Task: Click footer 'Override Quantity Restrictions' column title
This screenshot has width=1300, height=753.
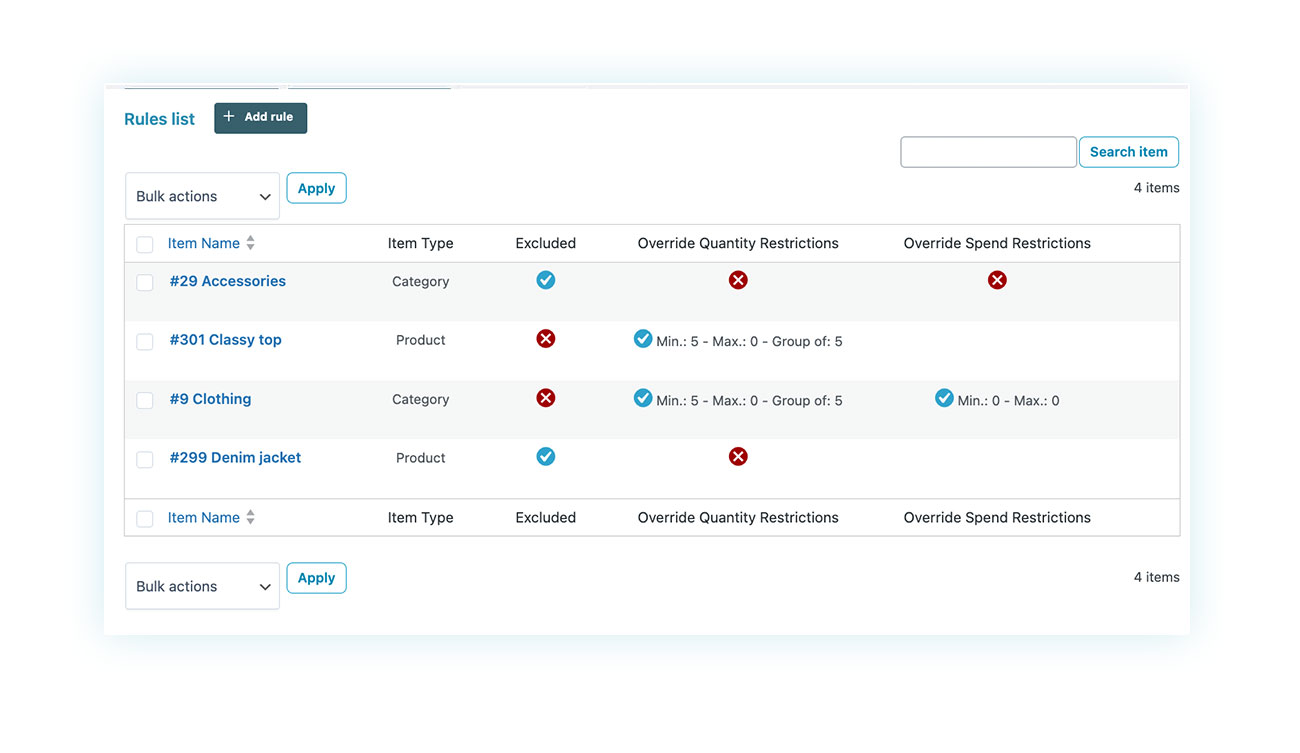Action: tap(738, 517)
